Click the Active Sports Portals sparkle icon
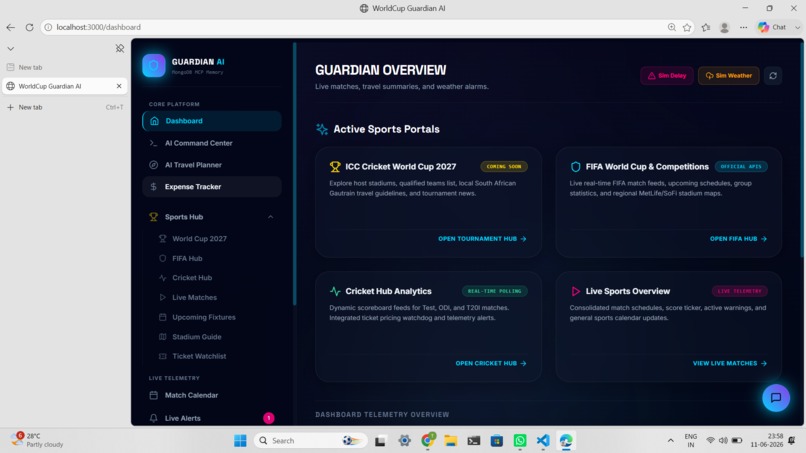Image resolution: width=806 pixels, height=453 pixels. point(322,129)
